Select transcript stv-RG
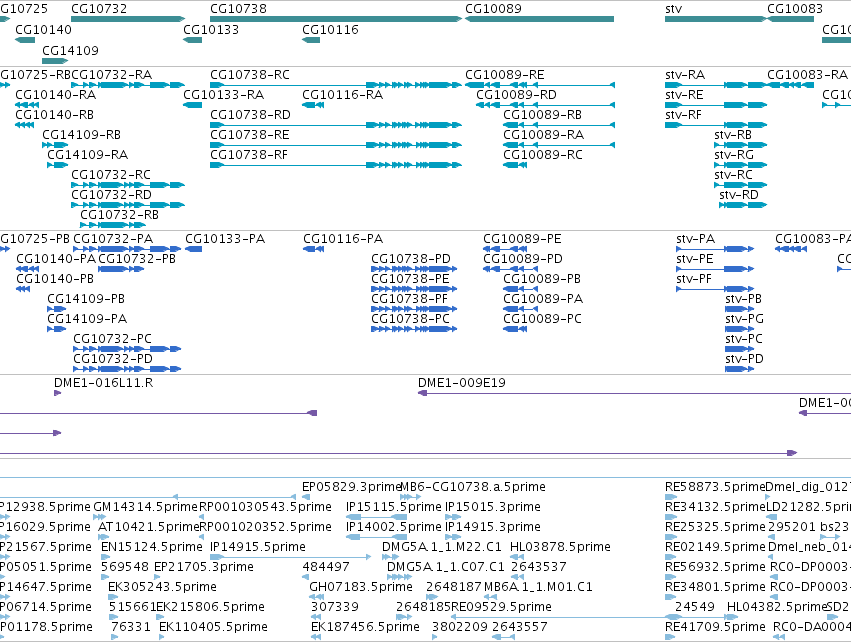Viewport: 851px width, 642px height. (734, 155)
